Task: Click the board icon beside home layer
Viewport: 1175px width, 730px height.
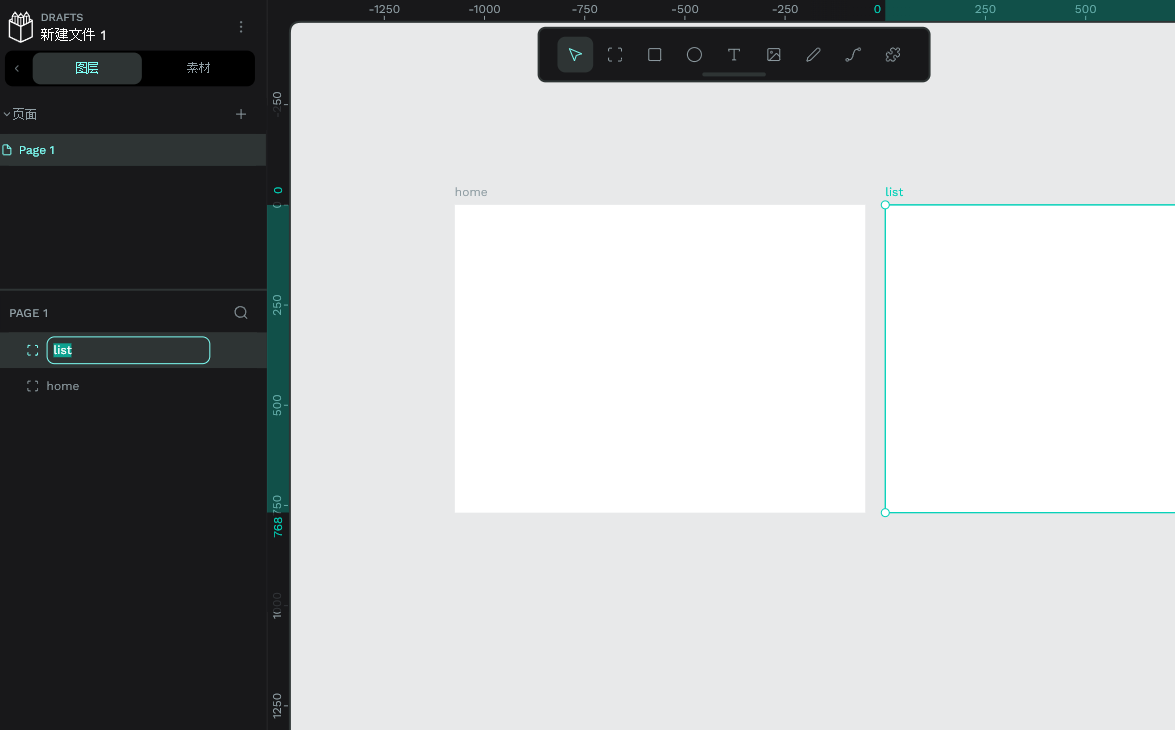Action: point(32,386)
